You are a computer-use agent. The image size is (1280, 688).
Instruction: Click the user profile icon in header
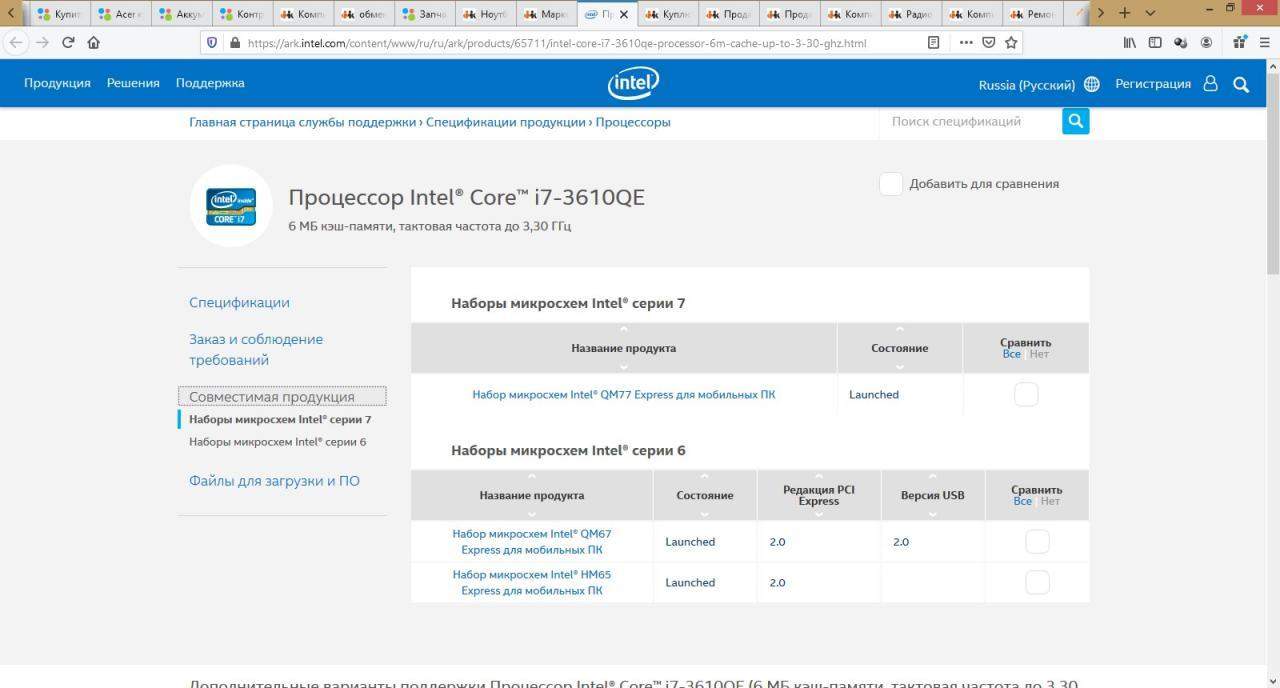[1210, 84]
